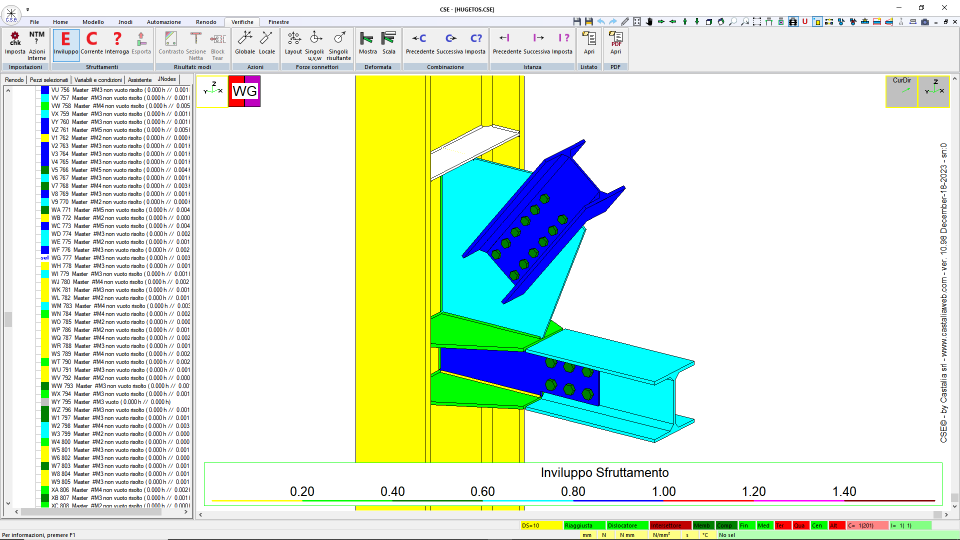960x540 pixels.
Task: Switch to the Inodi ribbon tab
Action: coord(125,22)
